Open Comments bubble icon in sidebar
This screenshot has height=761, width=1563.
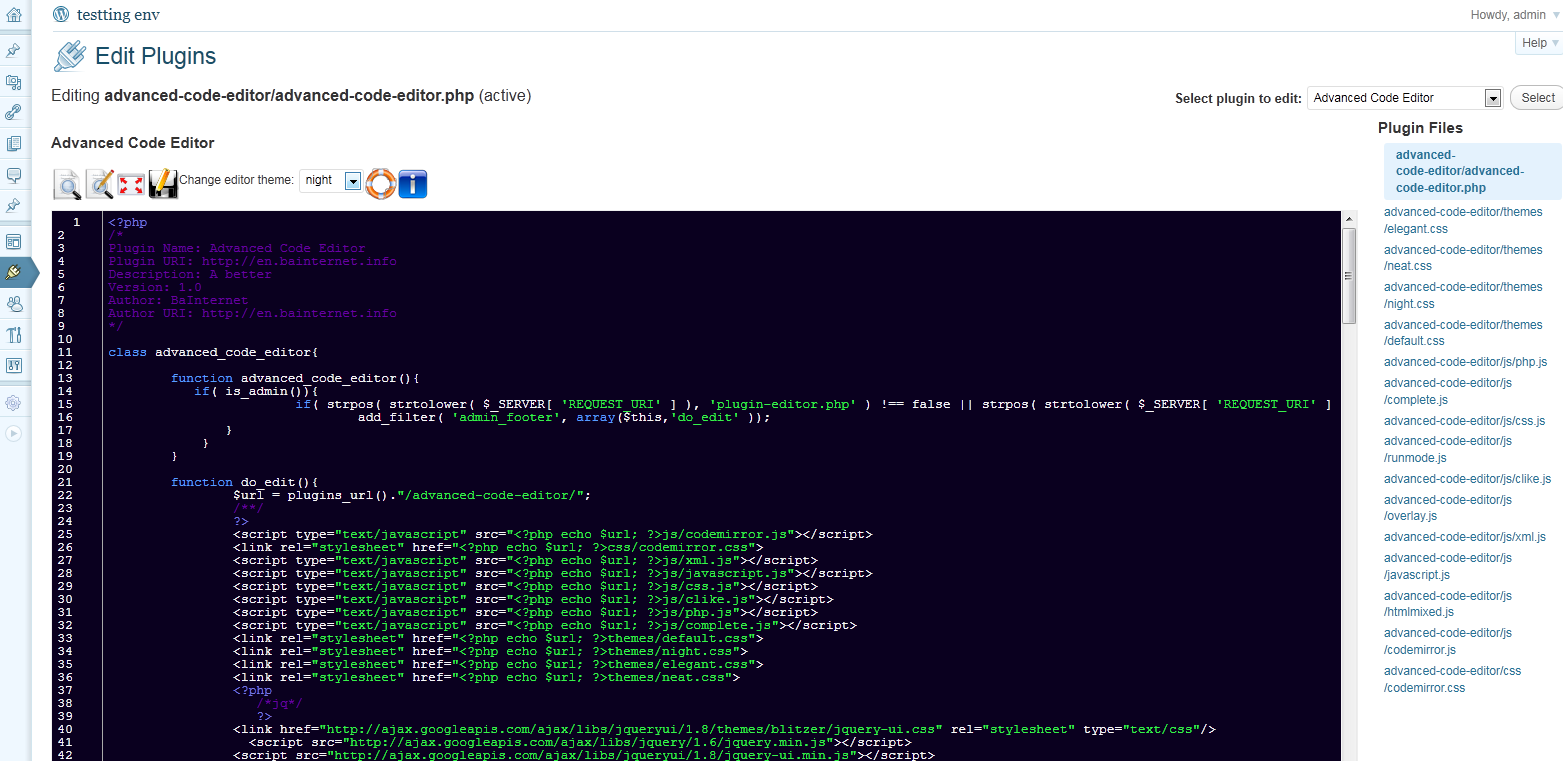[14, 175]
